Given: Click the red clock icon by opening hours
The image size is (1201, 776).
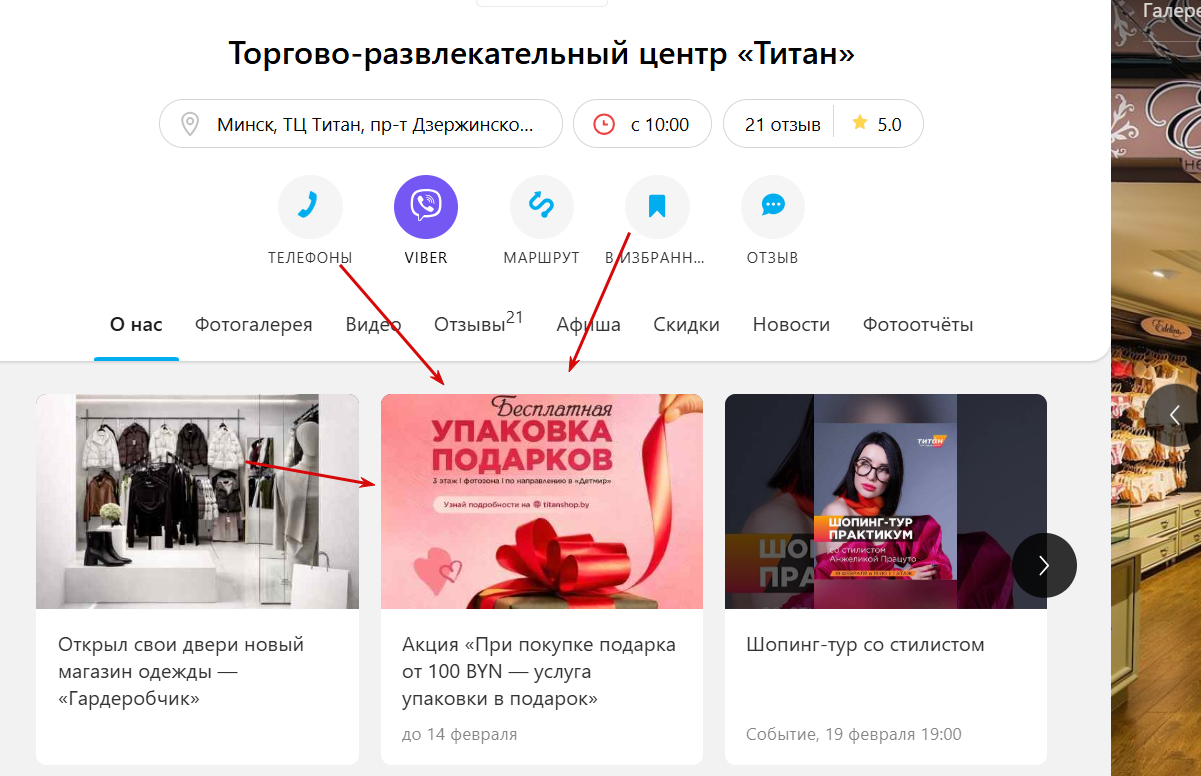Looking at the screenshot, I should coord(604,124).
